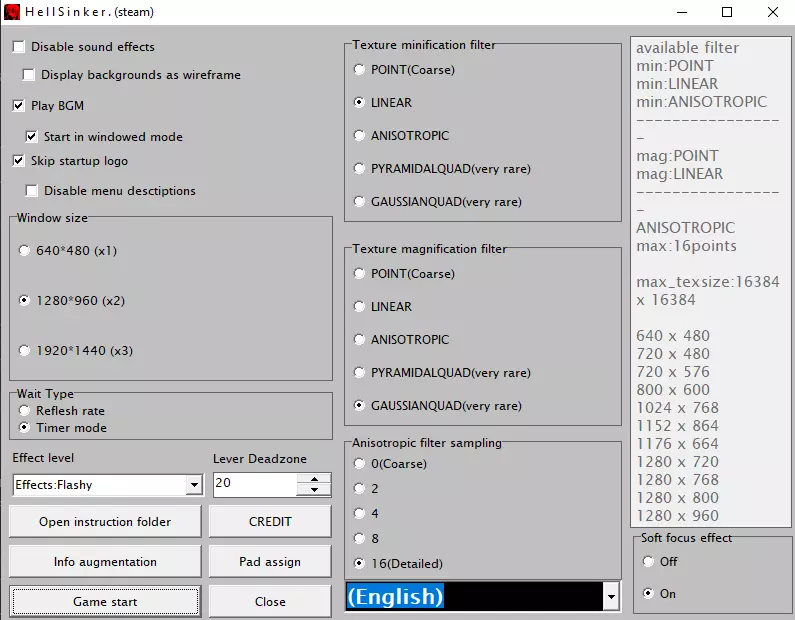Increase Lever Deadzone with up arrow
This screenshot has width=795, height=620.
pos(314,479)
